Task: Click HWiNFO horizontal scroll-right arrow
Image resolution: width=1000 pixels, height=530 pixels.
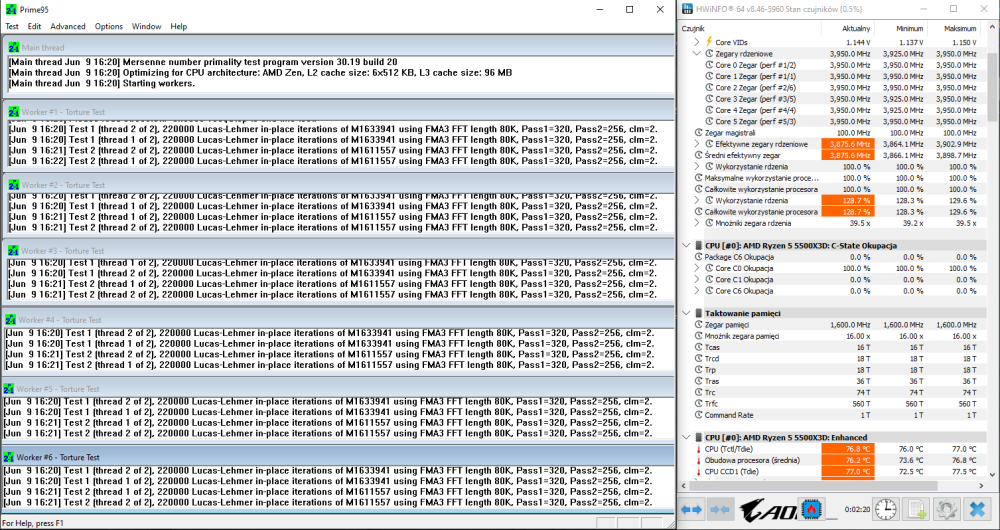Action: pyautogui.click(x=983, y=486)
